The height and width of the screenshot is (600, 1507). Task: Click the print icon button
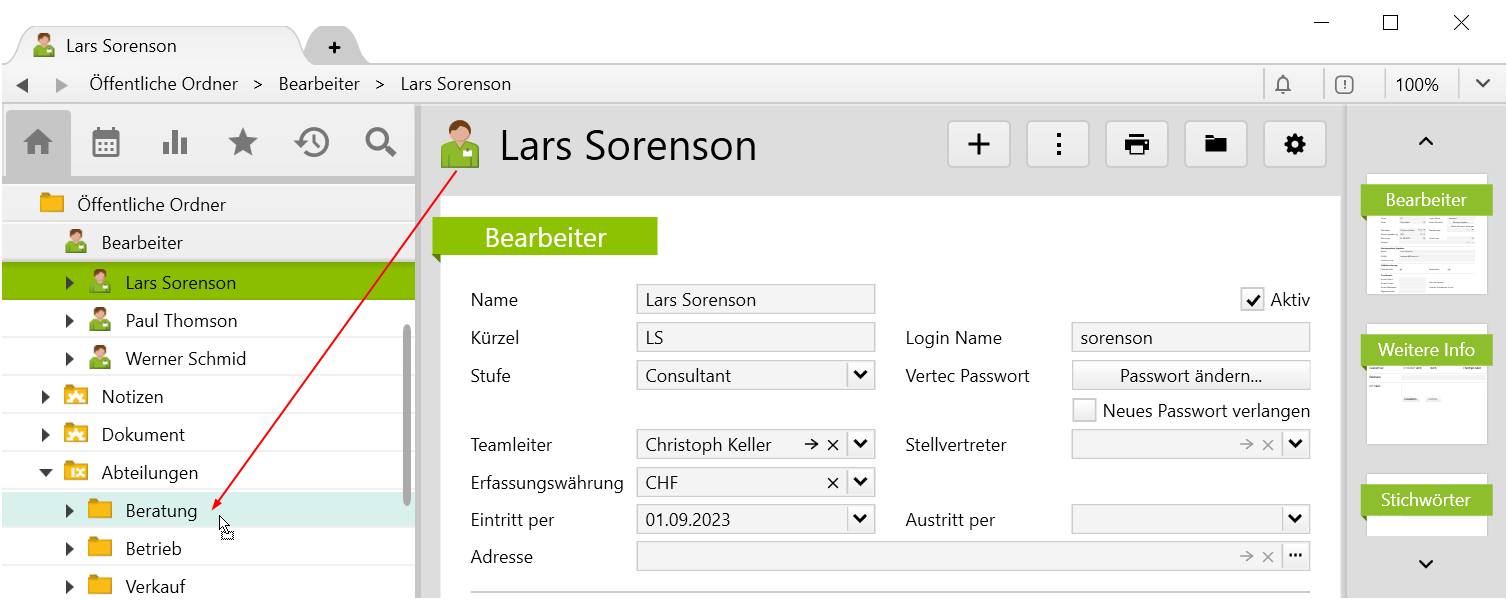click(x=1137, y=145)
